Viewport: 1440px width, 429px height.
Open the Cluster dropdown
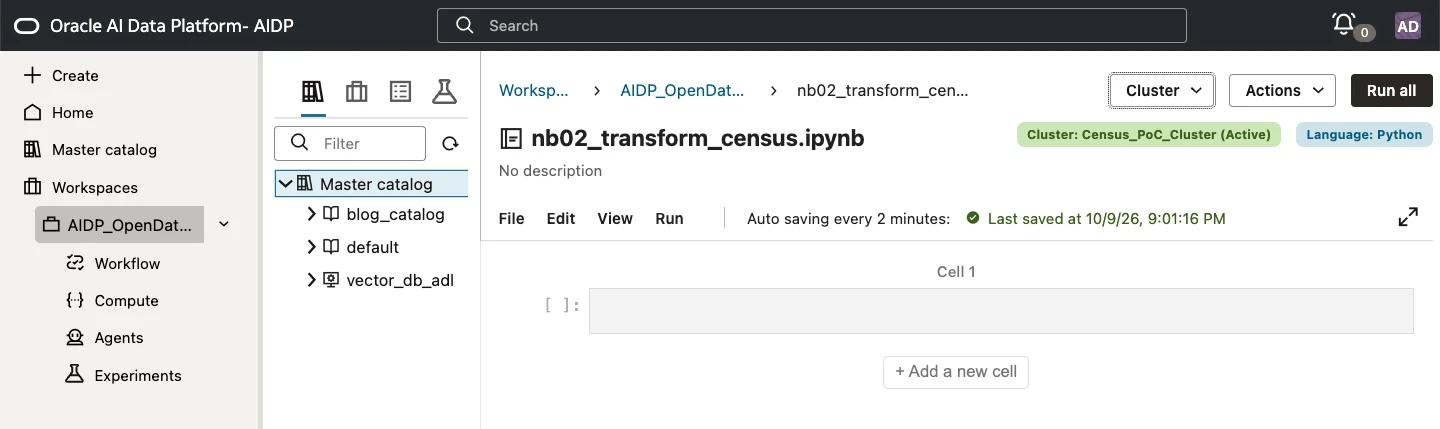[1162, 90]
